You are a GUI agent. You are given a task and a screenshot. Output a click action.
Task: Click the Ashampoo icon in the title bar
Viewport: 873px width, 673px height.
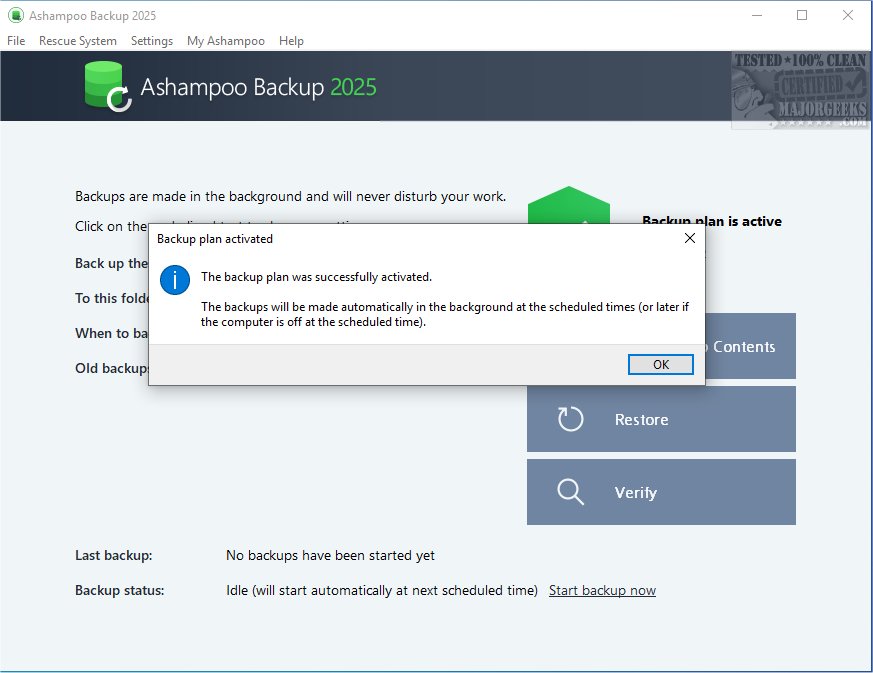pyautogui.click(x=16, y=16)
